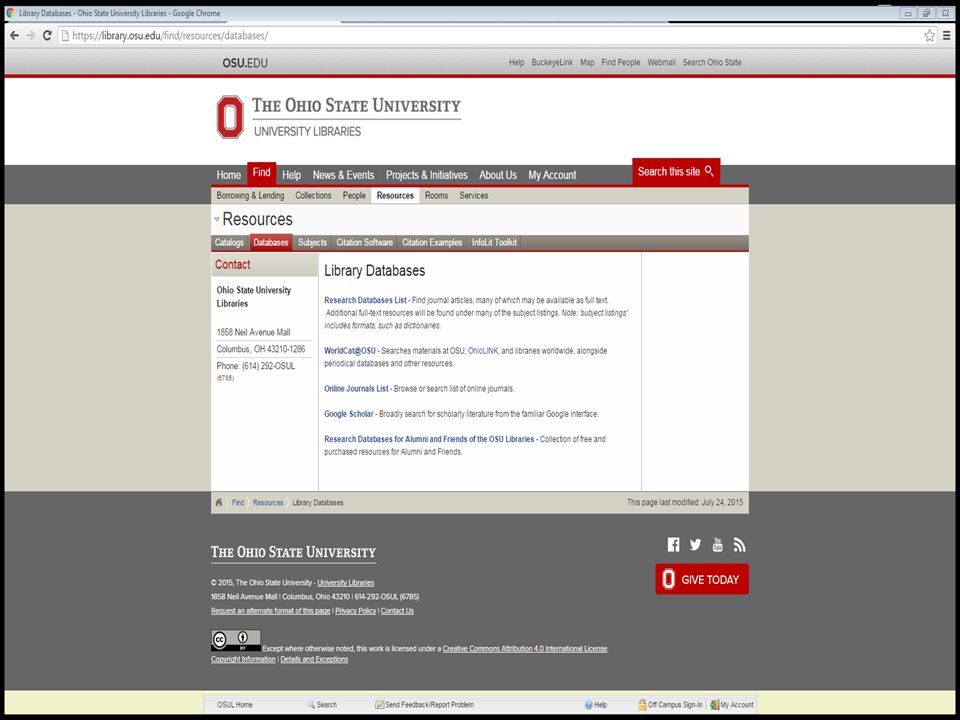Viewport: 960px width, 720px height.
Task: Click the Send Feedback/Report Problem icon
Action: click(x=380, y=705)
